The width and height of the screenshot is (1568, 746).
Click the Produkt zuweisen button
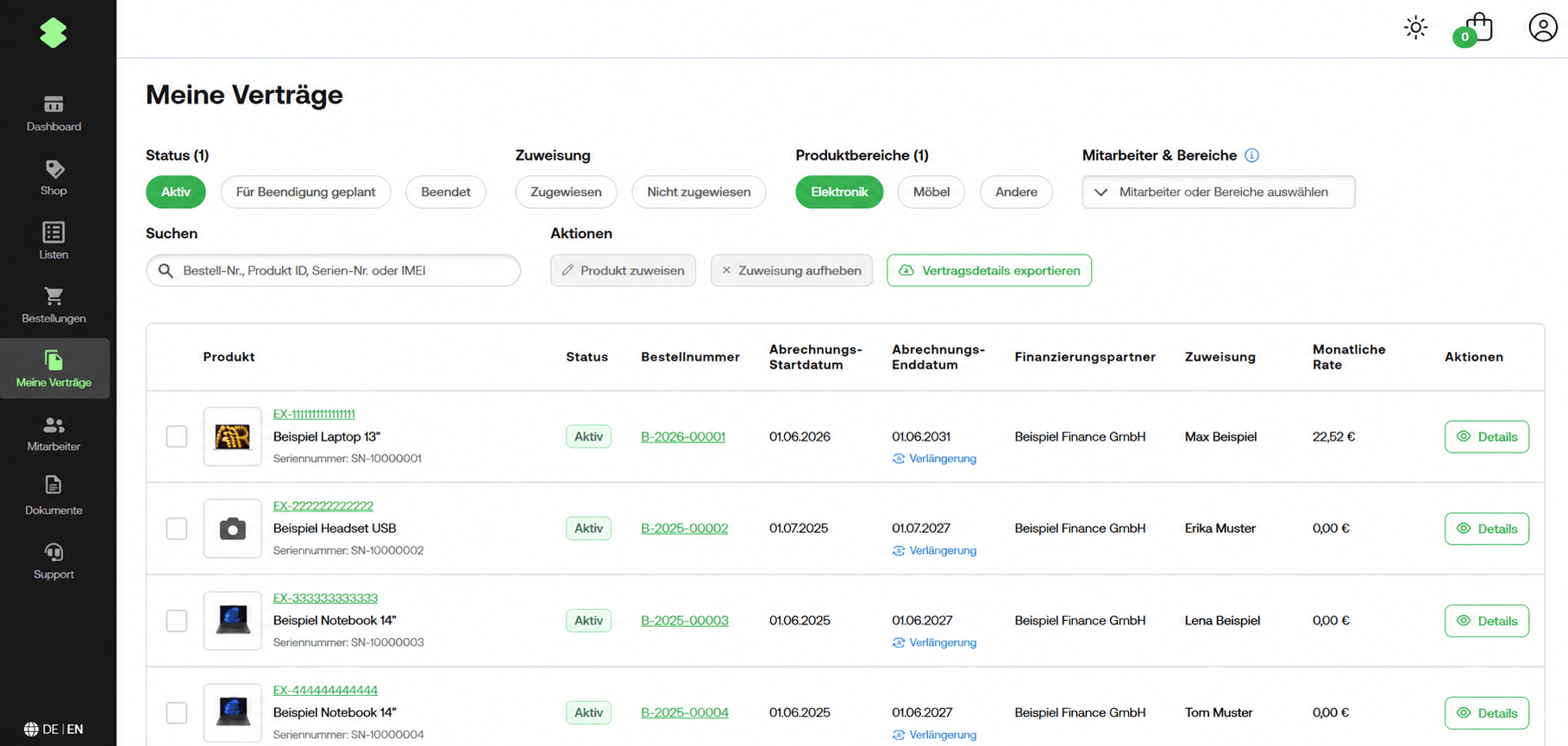[623, 271]
